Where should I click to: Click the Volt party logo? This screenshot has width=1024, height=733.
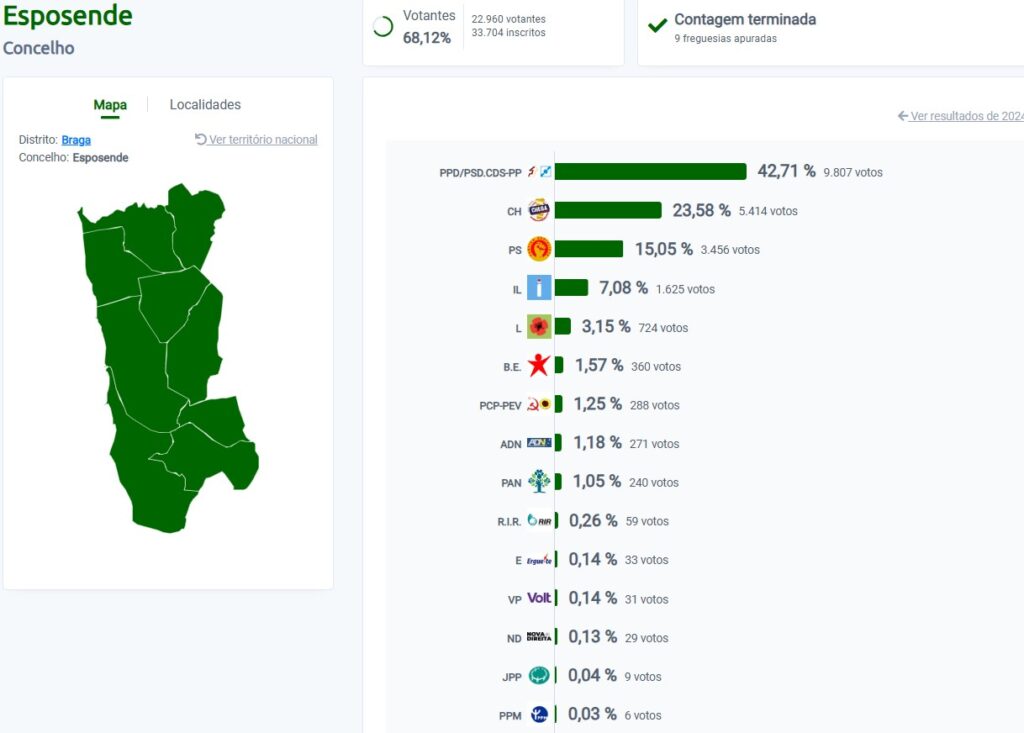pos(539,598)
